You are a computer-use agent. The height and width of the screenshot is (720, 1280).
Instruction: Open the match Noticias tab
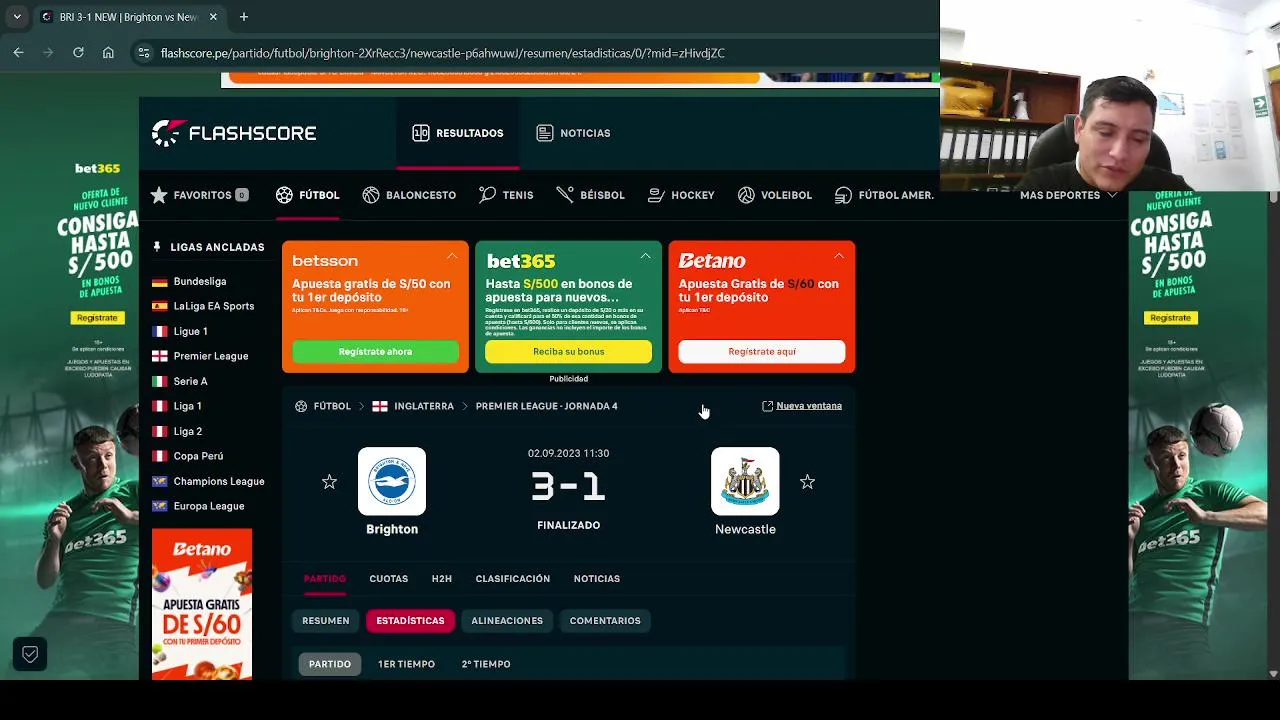tap(597, 579)
